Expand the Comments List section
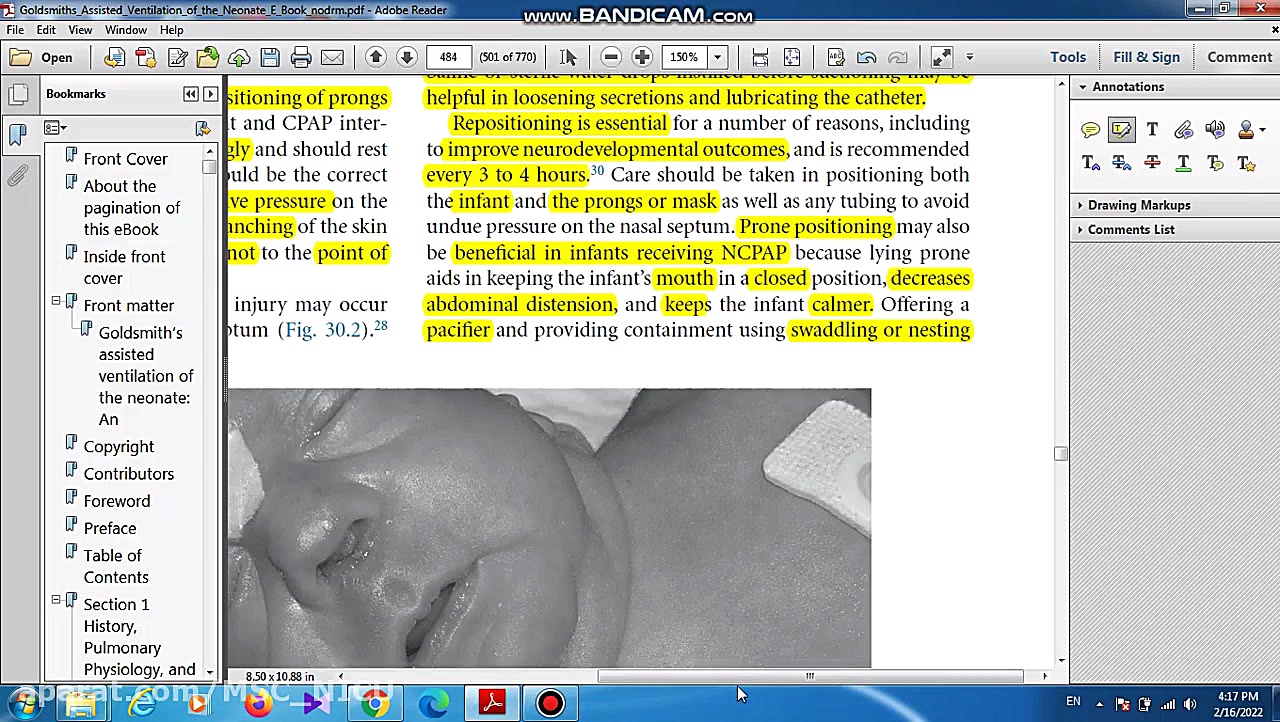Image resolution: width=1280 pixels, height=722 pixels. (1130, 230)
